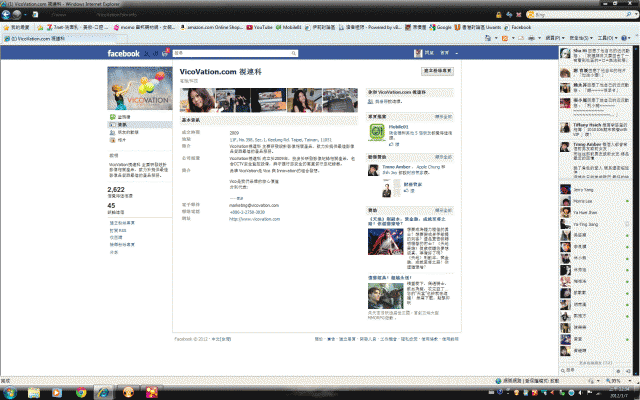Open the Keelung Rd. Taipei address link
This screenshot has width=640, height=400.
click(280, 140)
